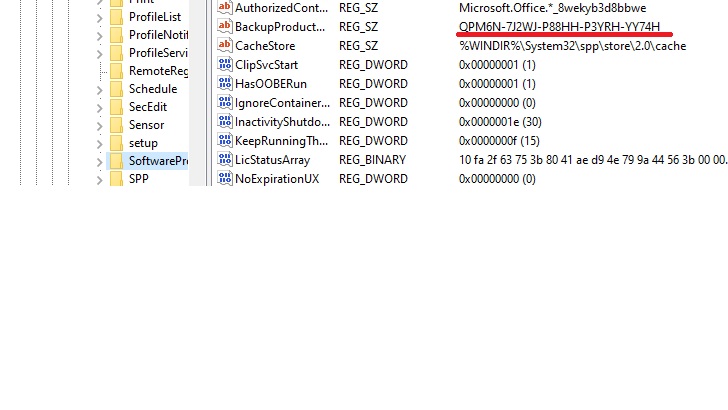728x410 pixels.
Task: Click the HasOOBERun DWORD icon
Action: click(224, 83)
